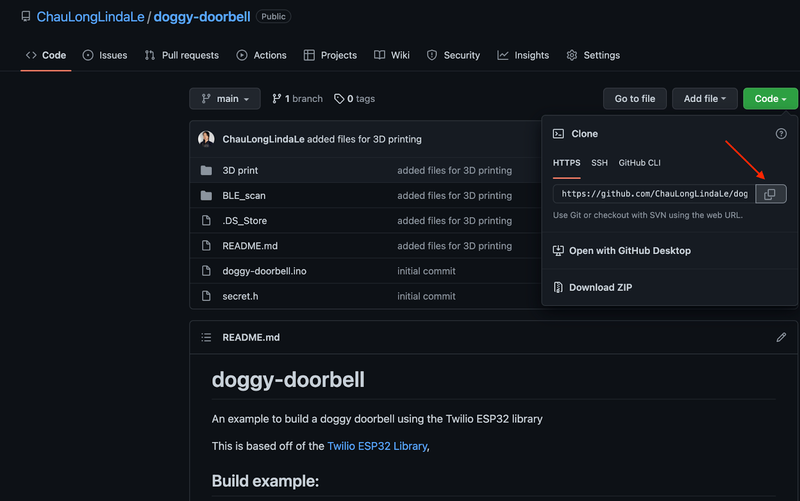Click the repository icon beside ChauLongLindaLe
The height and width of the screenshot is (501, 800).
point(26,16)
